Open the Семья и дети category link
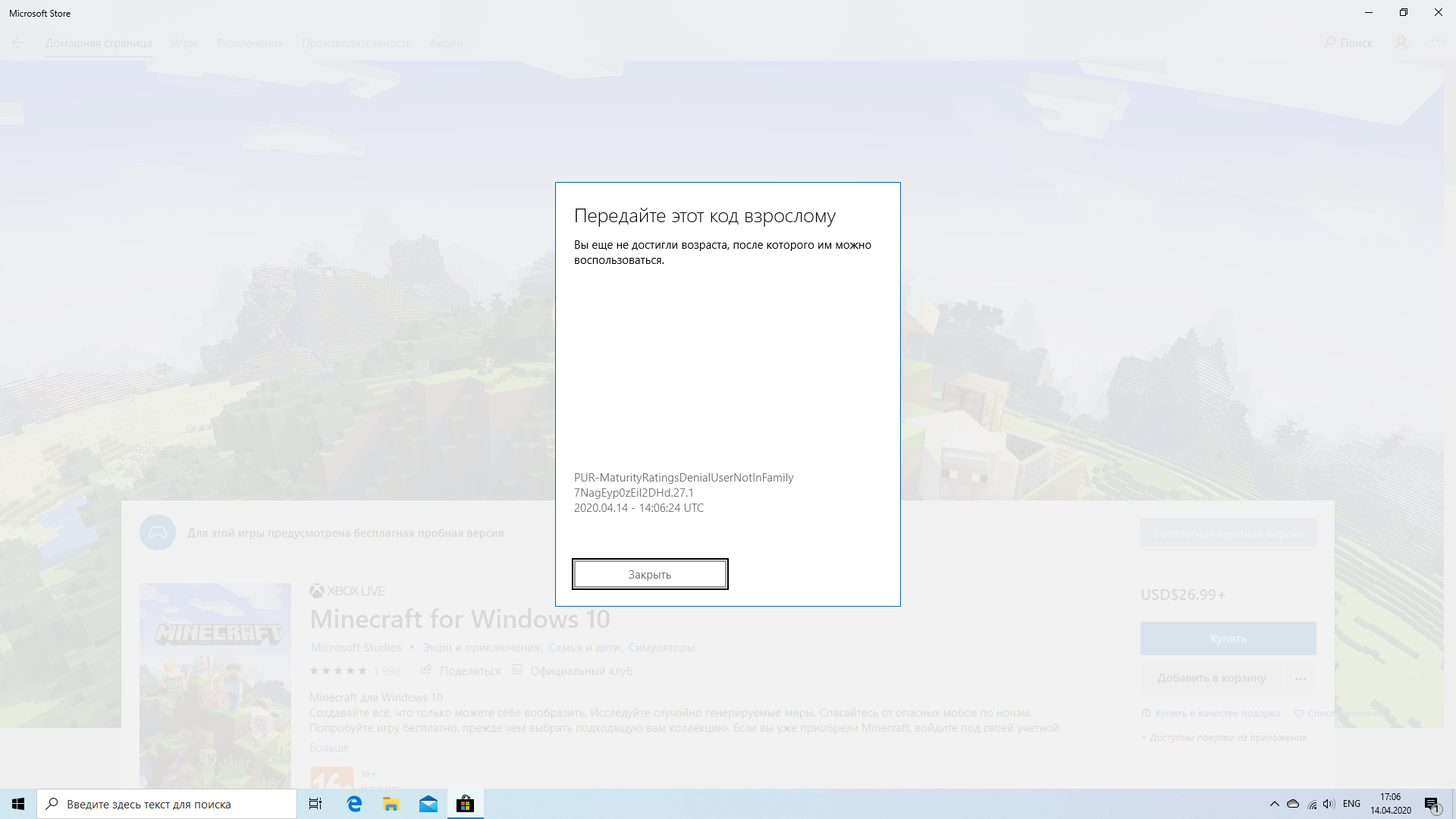Image resolution: width=1456 pixels, height=819 pixels. (x=584, y=648)
